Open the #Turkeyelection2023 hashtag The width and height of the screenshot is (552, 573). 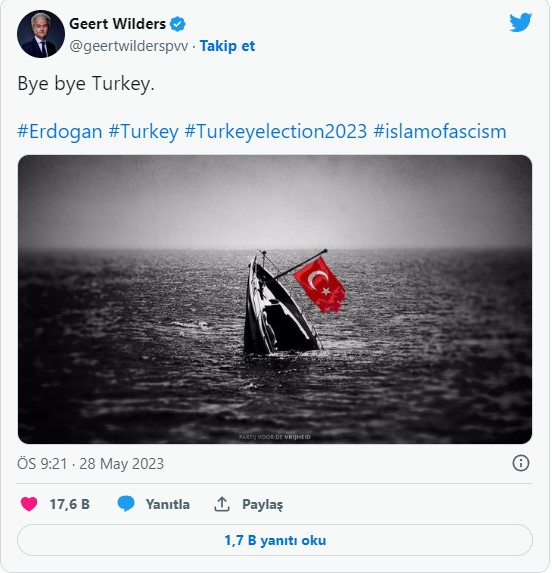pyautogui.click(x=276, y=131)
